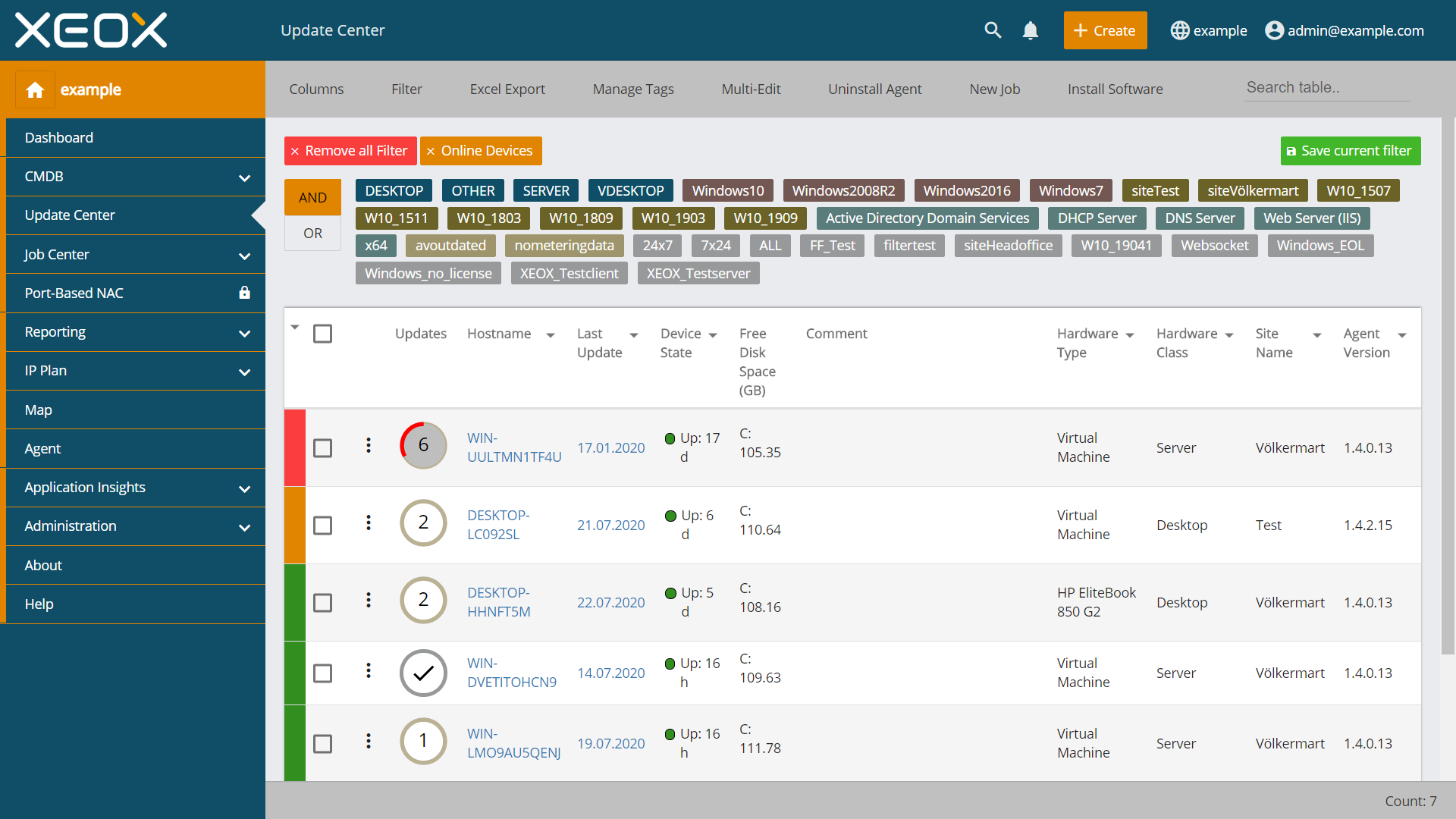
Task: Click the 6 updates circle badge
Action: tap(423, 445)
